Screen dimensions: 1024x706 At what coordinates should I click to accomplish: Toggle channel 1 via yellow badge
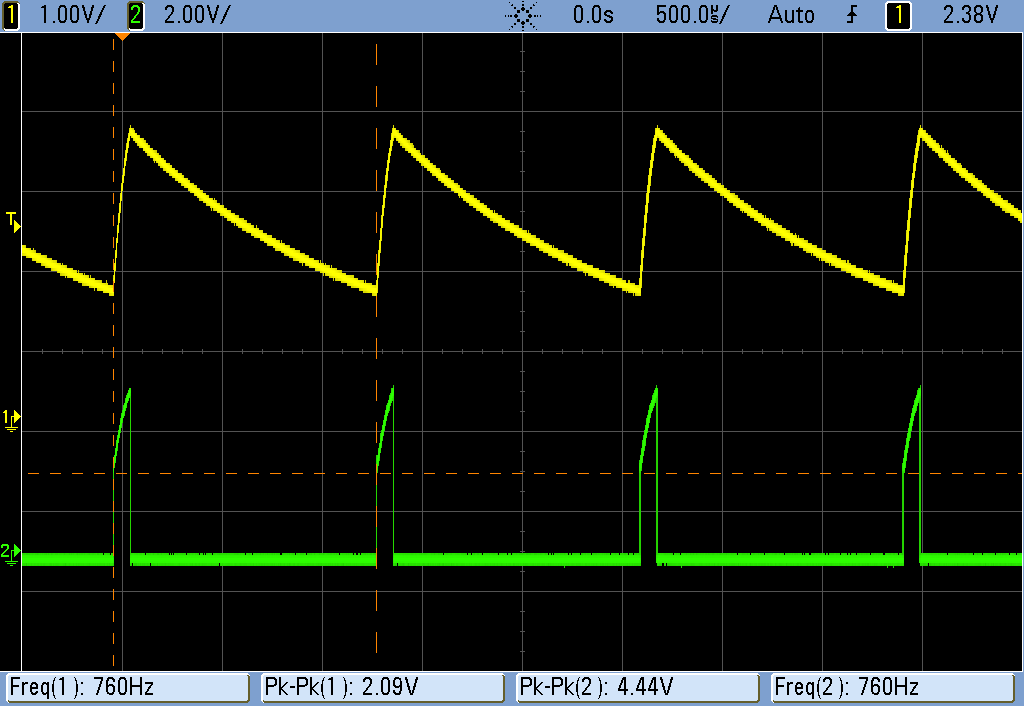(x=10, y=15)
